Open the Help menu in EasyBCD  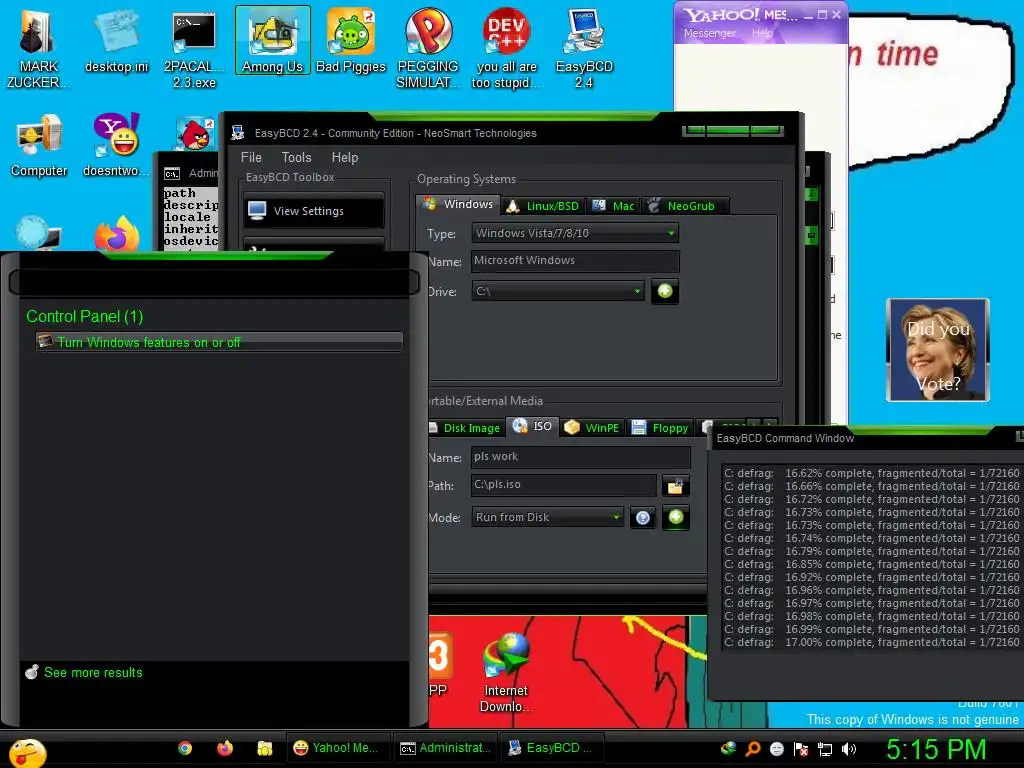pyautogui.click(x=345, y=157)
